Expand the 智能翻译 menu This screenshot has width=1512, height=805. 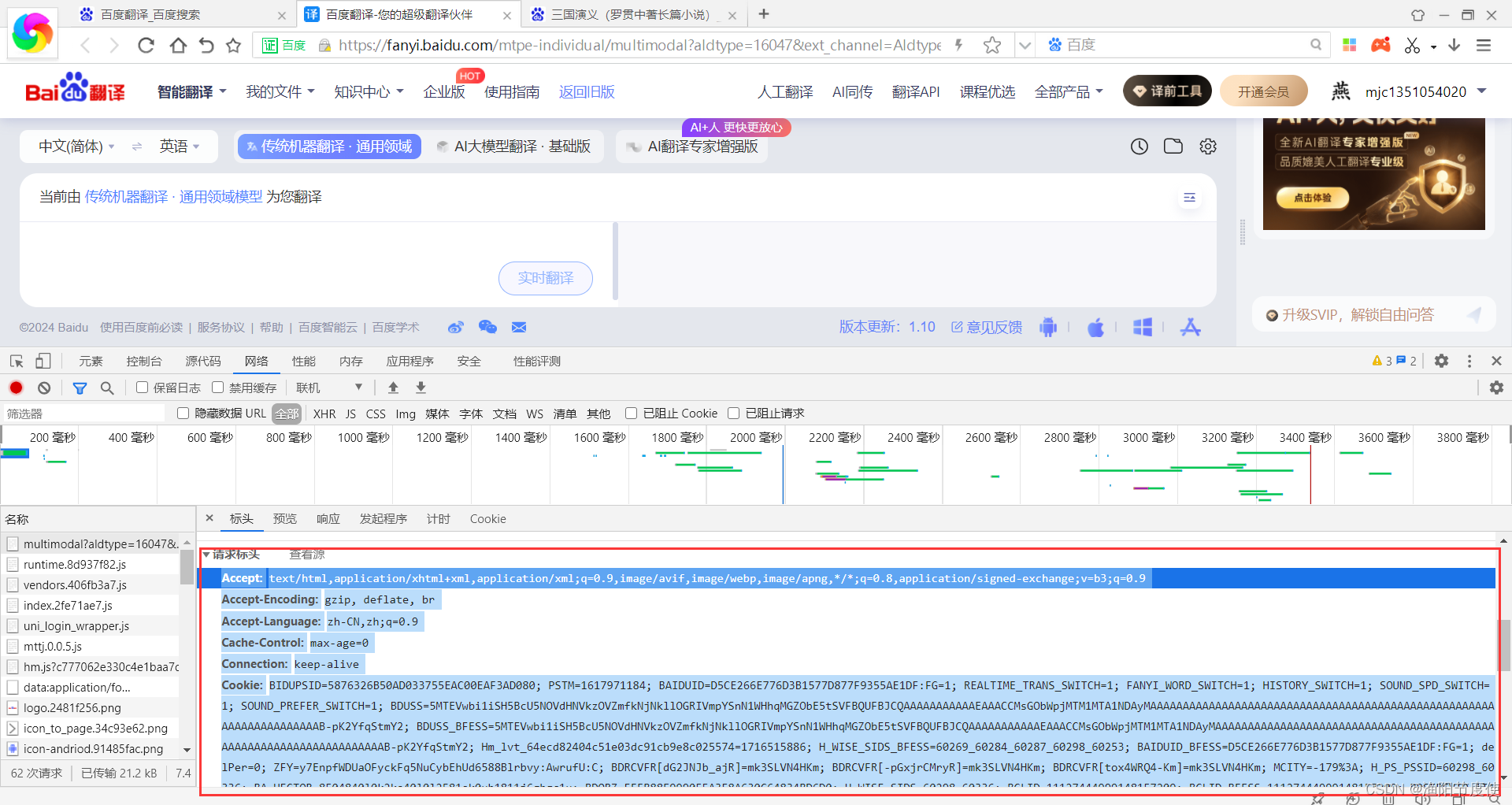192,92
